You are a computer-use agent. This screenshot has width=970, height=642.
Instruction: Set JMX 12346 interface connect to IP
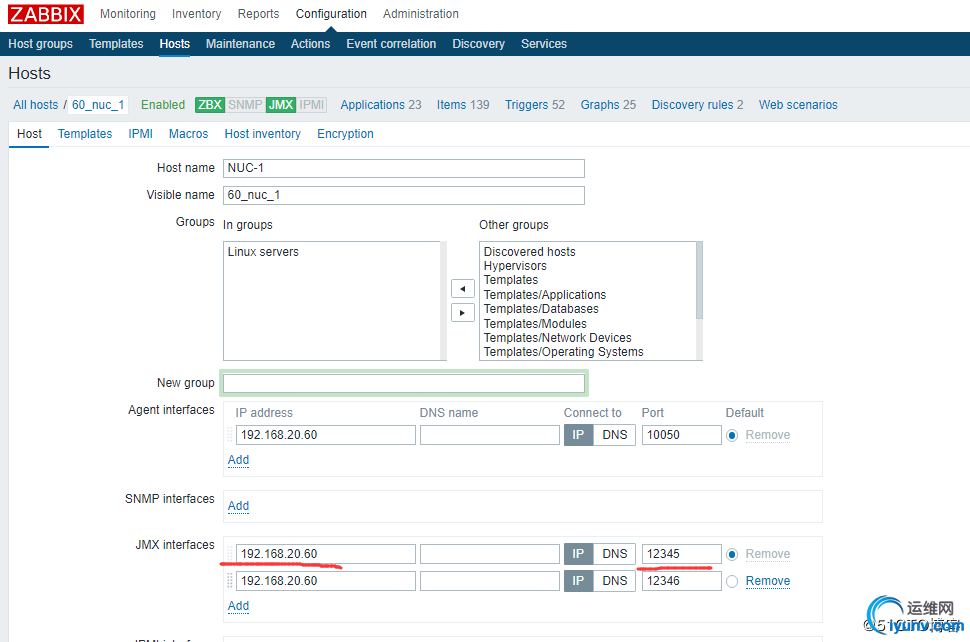pos(578,581)
